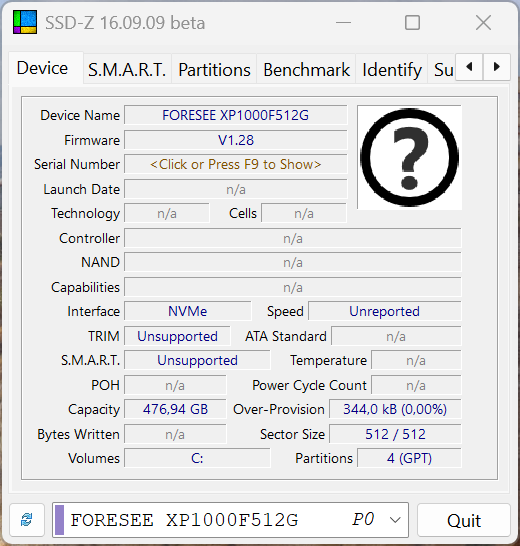Click the Quit button

(464, 521)
